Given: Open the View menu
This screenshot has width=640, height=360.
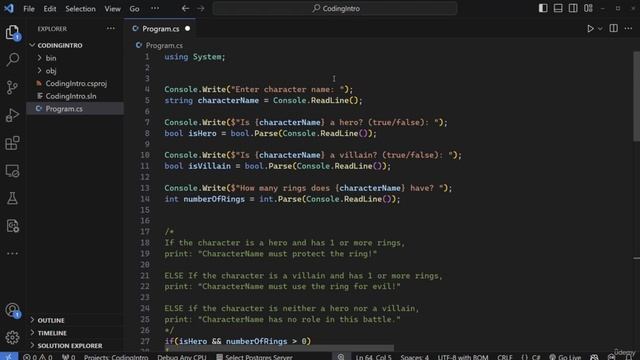Looking at the screenshot, I should pyautogui.click(x=112, y=9).
